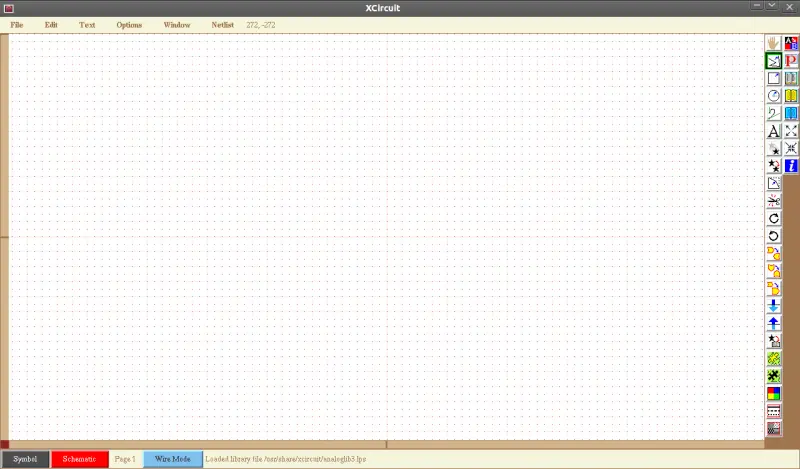Click the Make object star-box icon
Viewport: 800px width, 469px height.
[773, 341]
